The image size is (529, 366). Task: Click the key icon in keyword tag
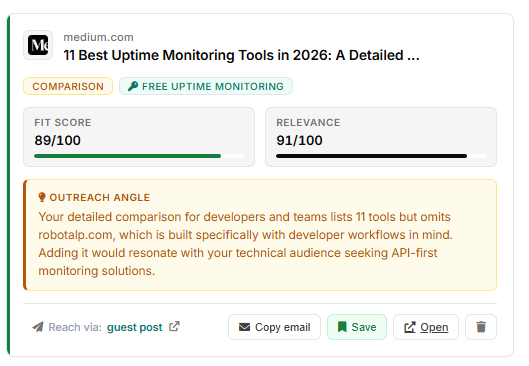pos(133,86)
